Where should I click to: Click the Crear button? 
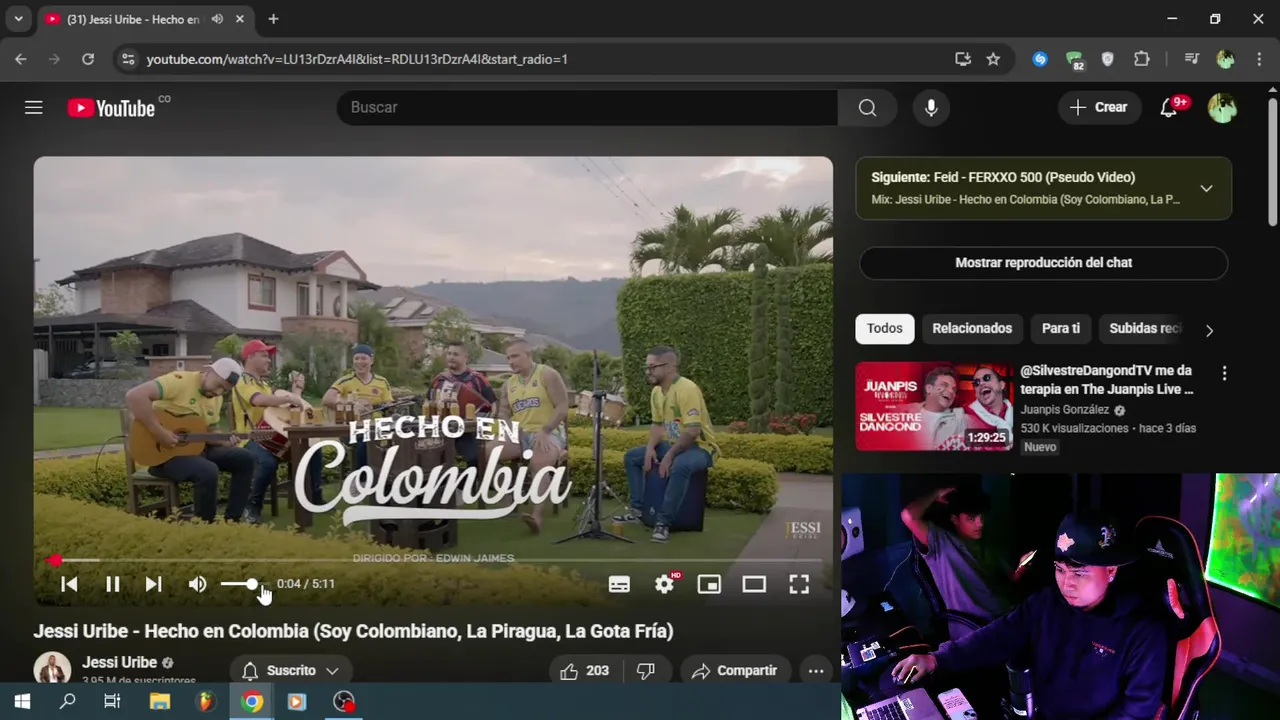coord(1100,107)
